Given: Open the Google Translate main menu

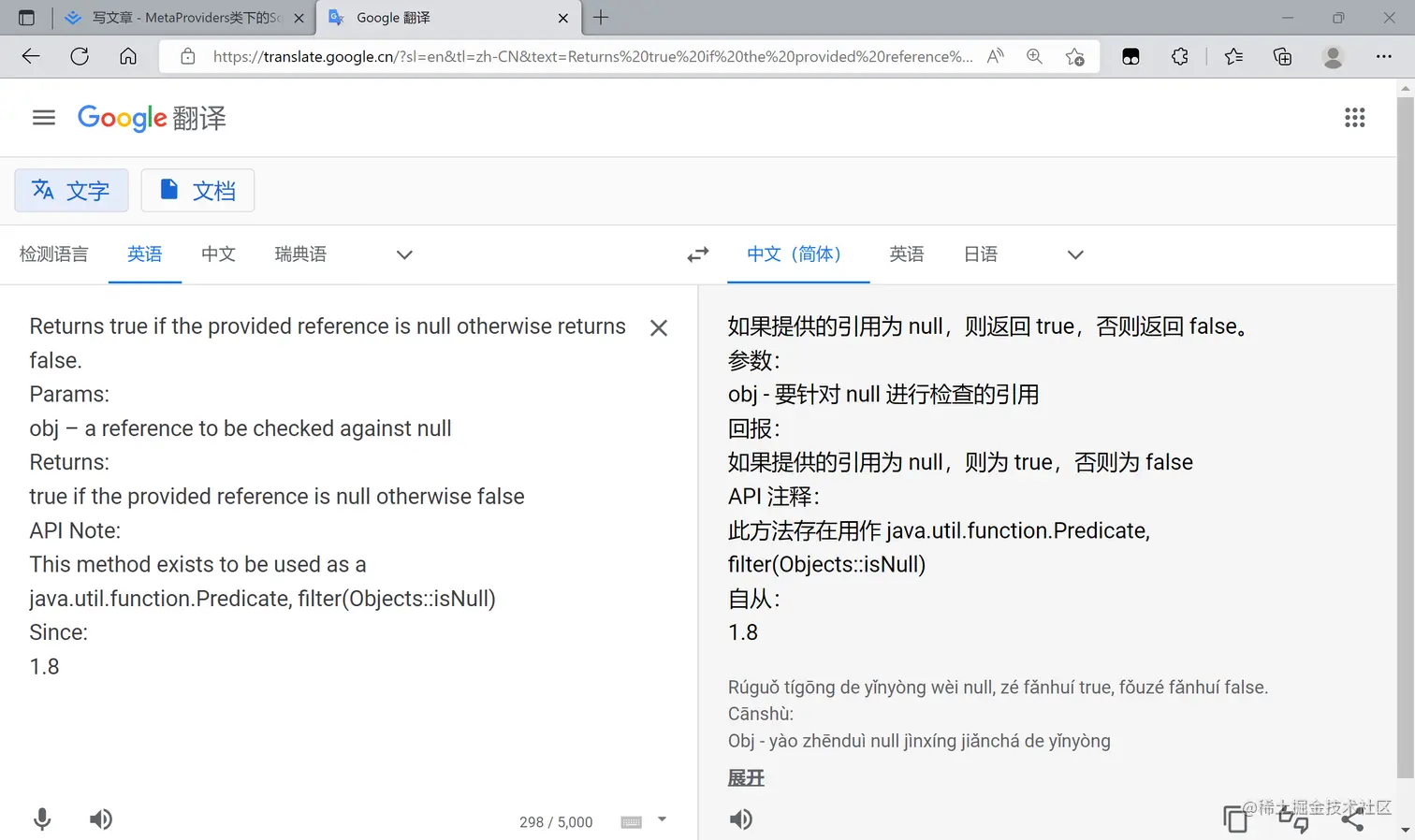Looking at the screenshot, I should point(44,118).
